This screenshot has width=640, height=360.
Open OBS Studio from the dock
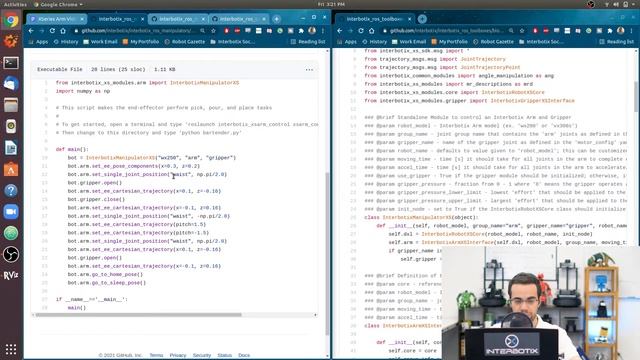coord(11,254)
